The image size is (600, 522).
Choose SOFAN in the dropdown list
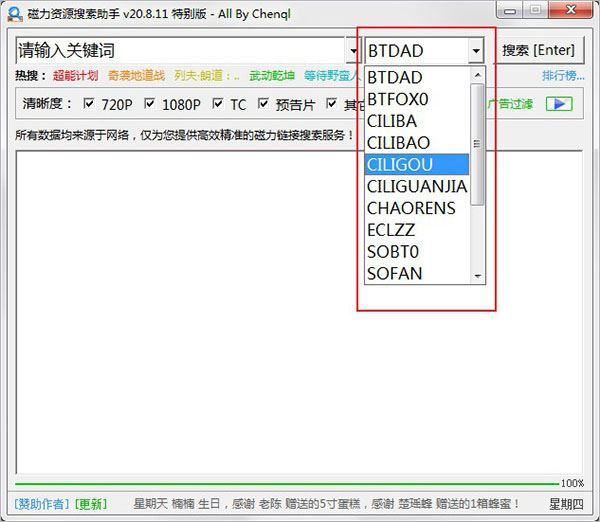[417, 273]
